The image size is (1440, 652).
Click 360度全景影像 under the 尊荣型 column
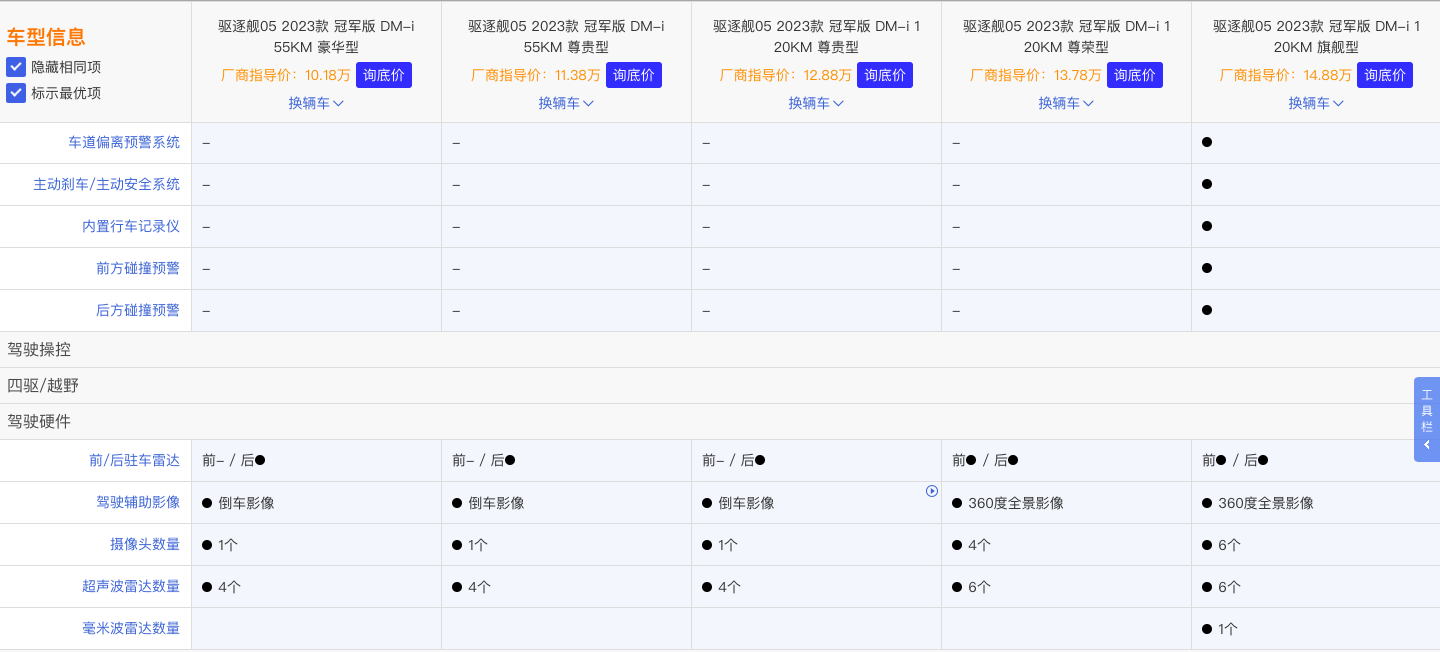coord(1016,503)
